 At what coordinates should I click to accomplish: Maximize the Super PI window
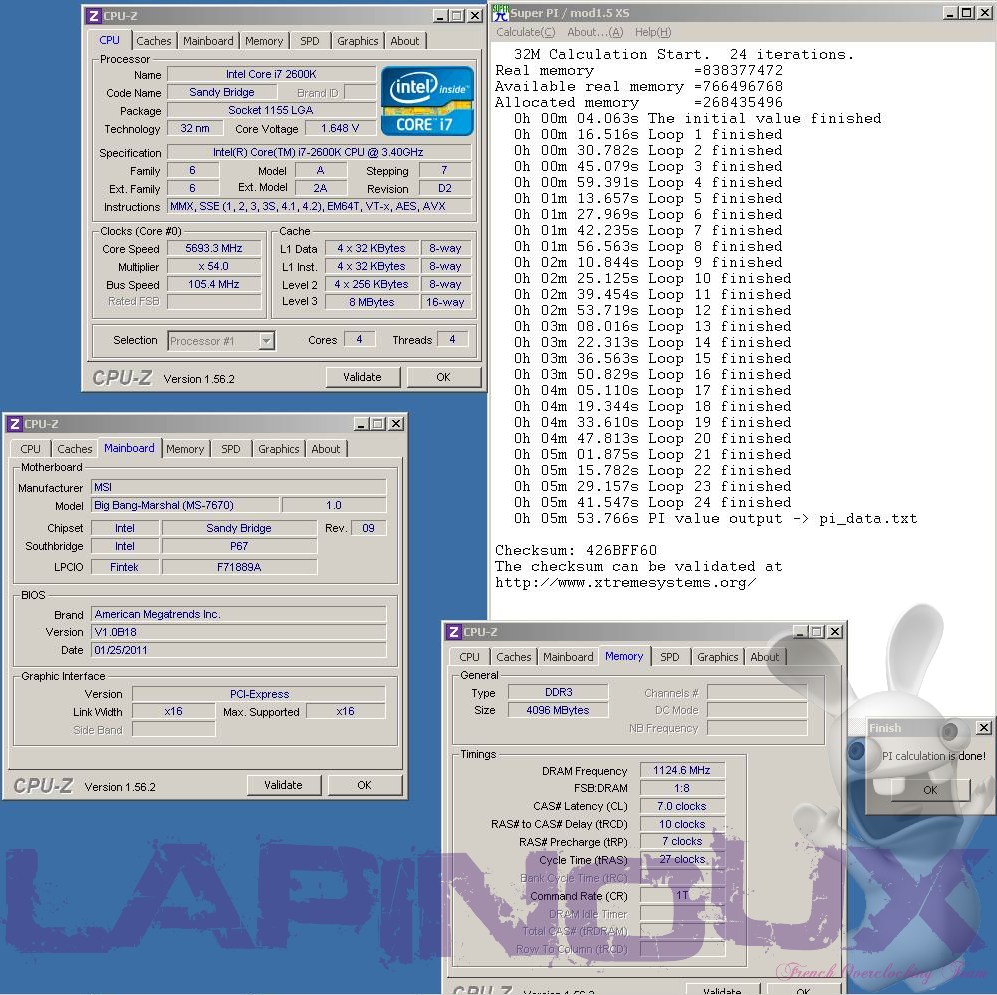click(966, 13)
